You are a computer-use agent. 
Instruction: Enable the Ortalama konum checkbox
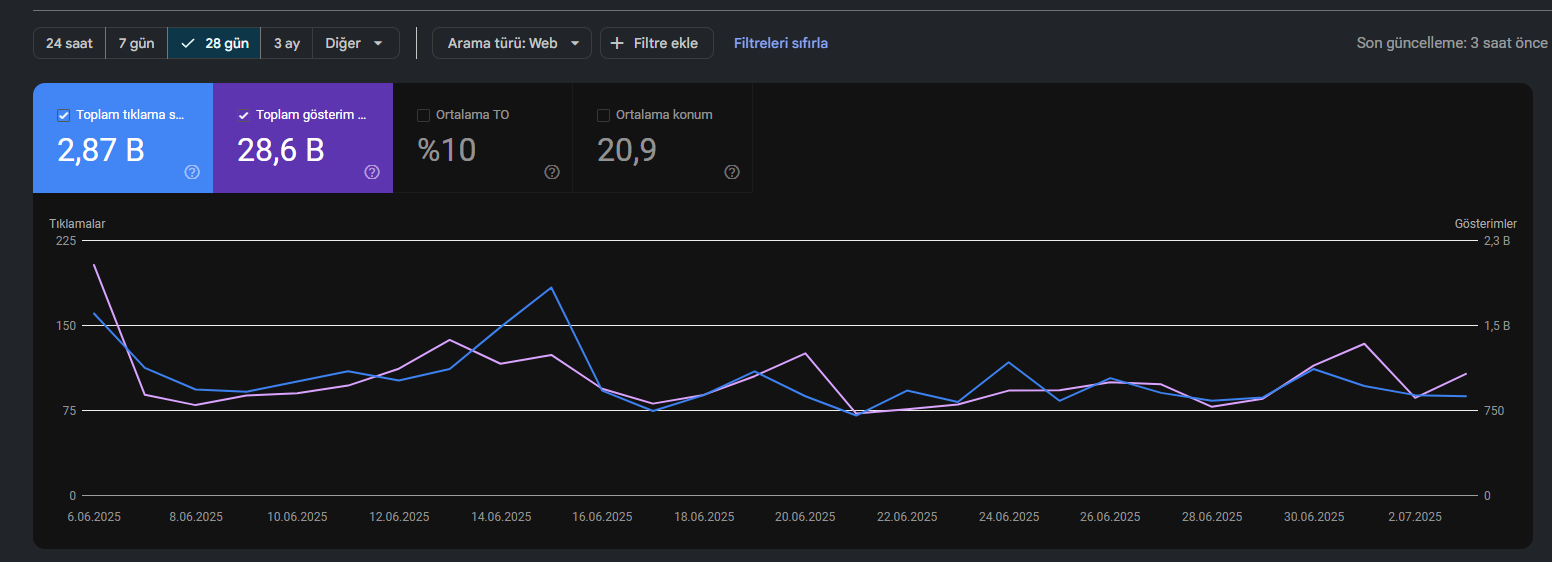click(x=604, y=115)
